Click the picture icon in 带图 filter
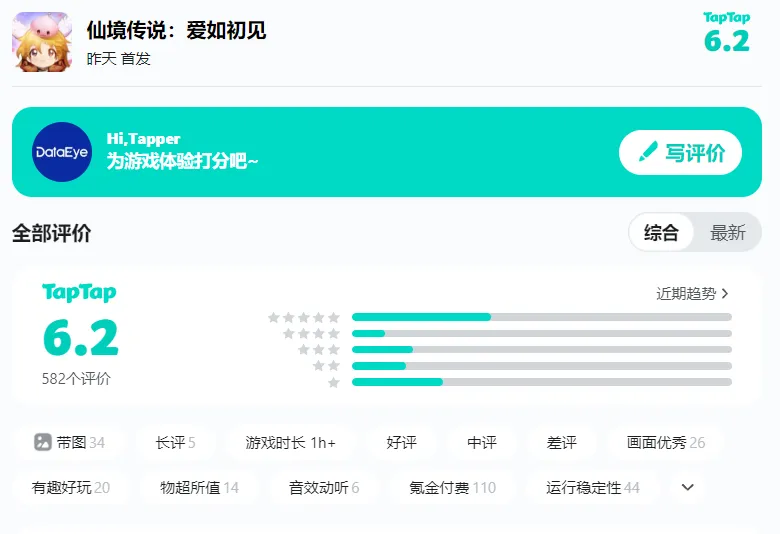This screenshot has width=780, height=534. click(43, 442)
